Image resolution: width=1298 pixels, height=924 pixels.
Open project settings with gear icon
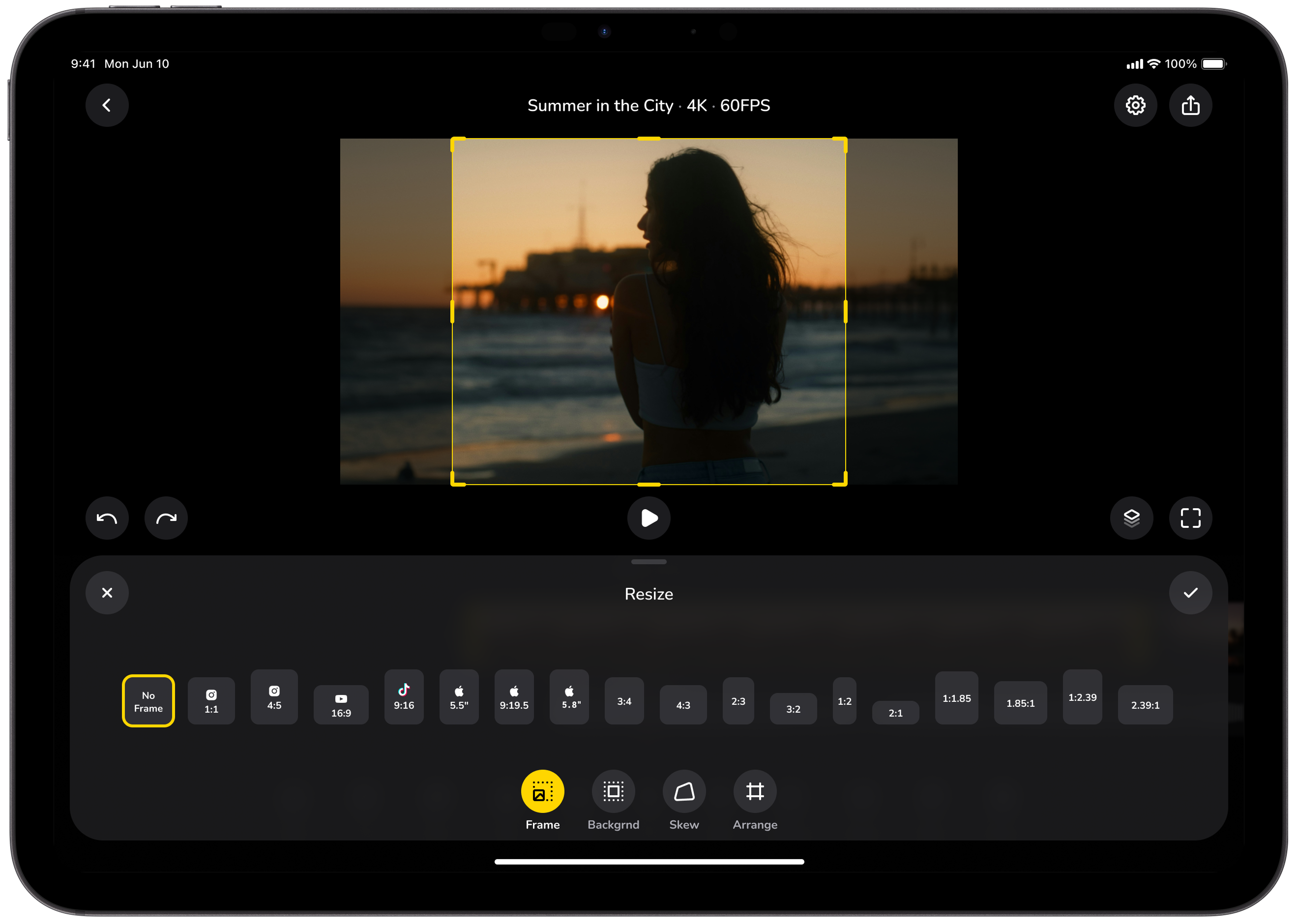pyautogui.click(x=1136, y=105)
